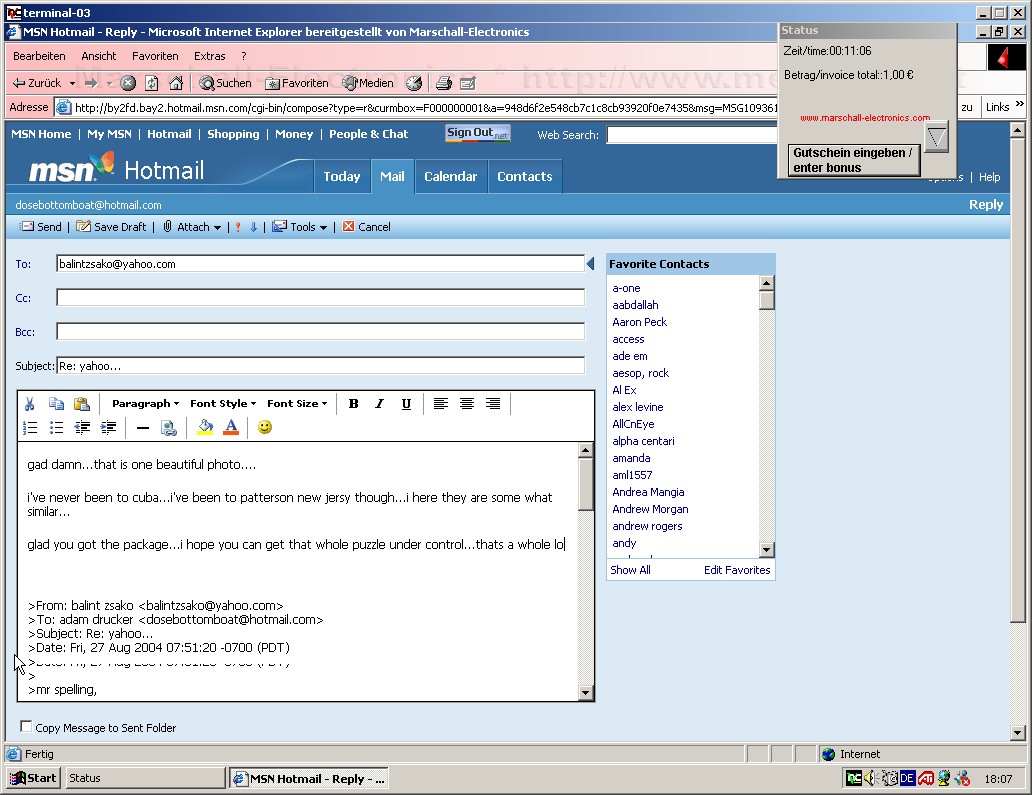
Task: Click Show All contacts link
Action: (x=630, y=570)
